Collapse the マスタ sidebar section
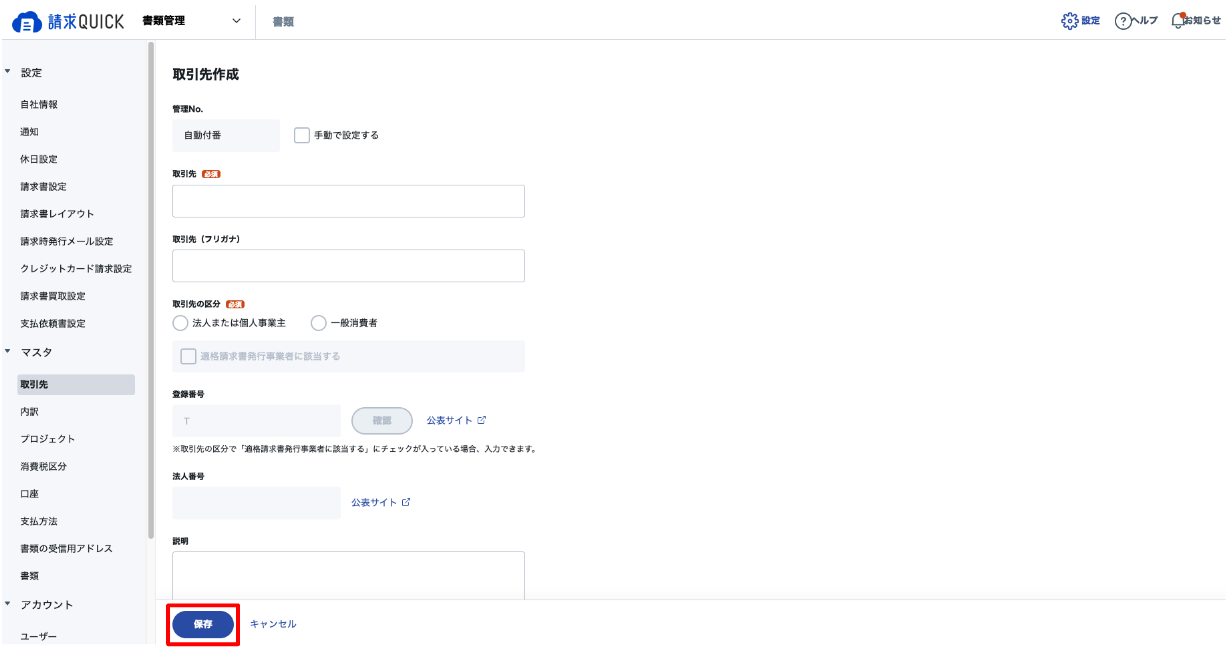 (x=8, y=351)
